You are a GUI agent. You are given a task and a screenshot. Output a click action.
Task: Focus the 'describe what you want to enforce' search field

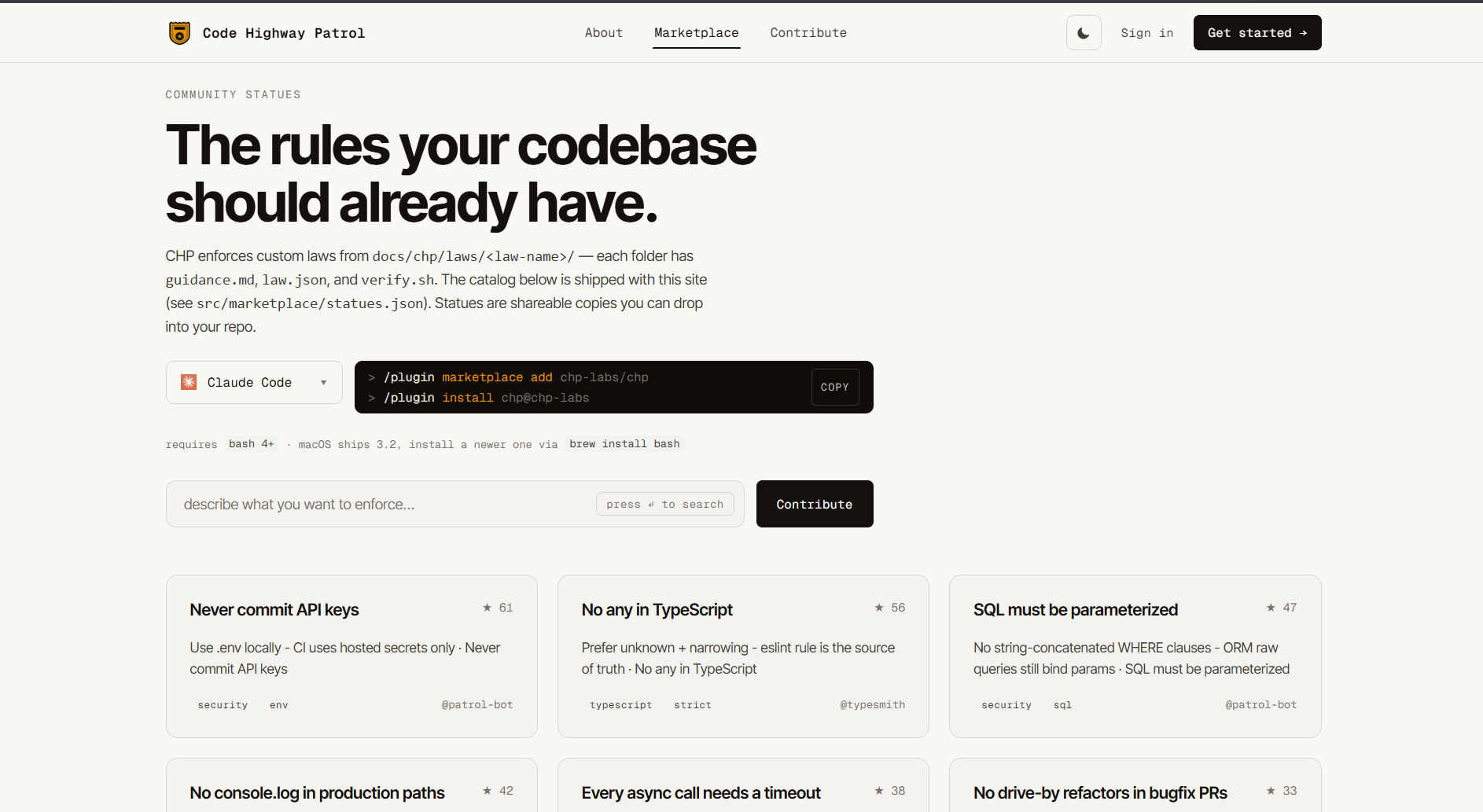pyautogui.click(x=455, y=504)
